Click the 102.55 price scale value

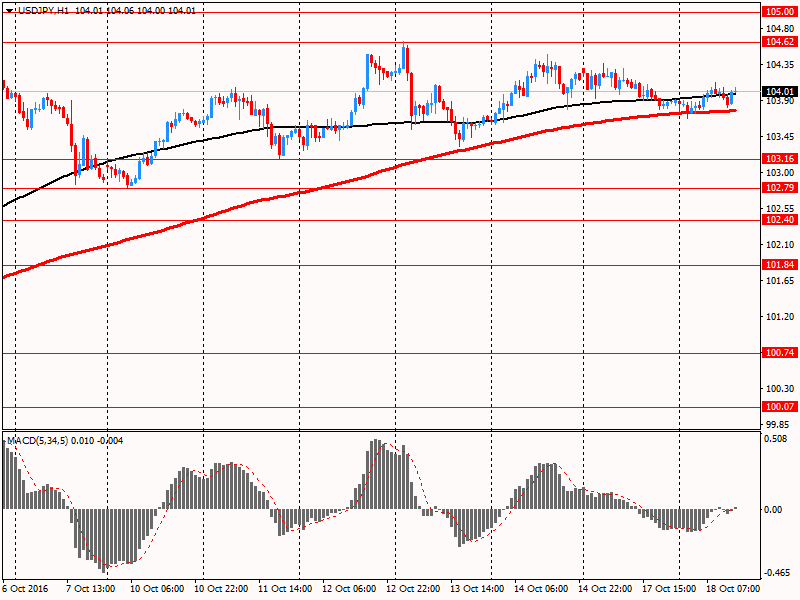[x=780, y=209]
